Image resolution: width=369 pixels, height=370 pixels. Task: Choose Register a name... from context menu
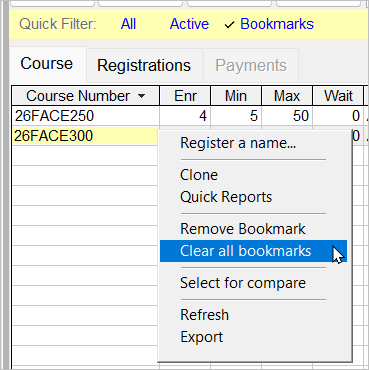pos(253,143)
